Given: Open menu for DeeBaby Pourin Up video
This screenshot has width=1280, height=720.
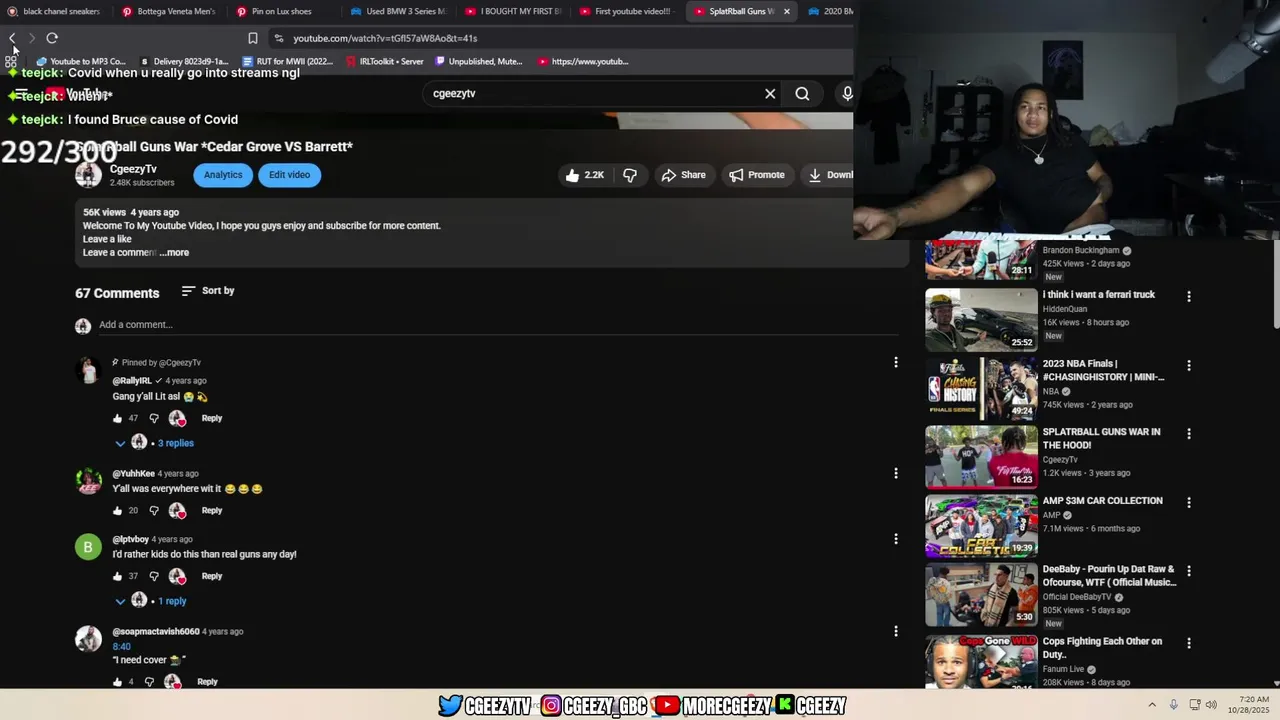Looking at the screenshot, I should (x=1189, y=570).
